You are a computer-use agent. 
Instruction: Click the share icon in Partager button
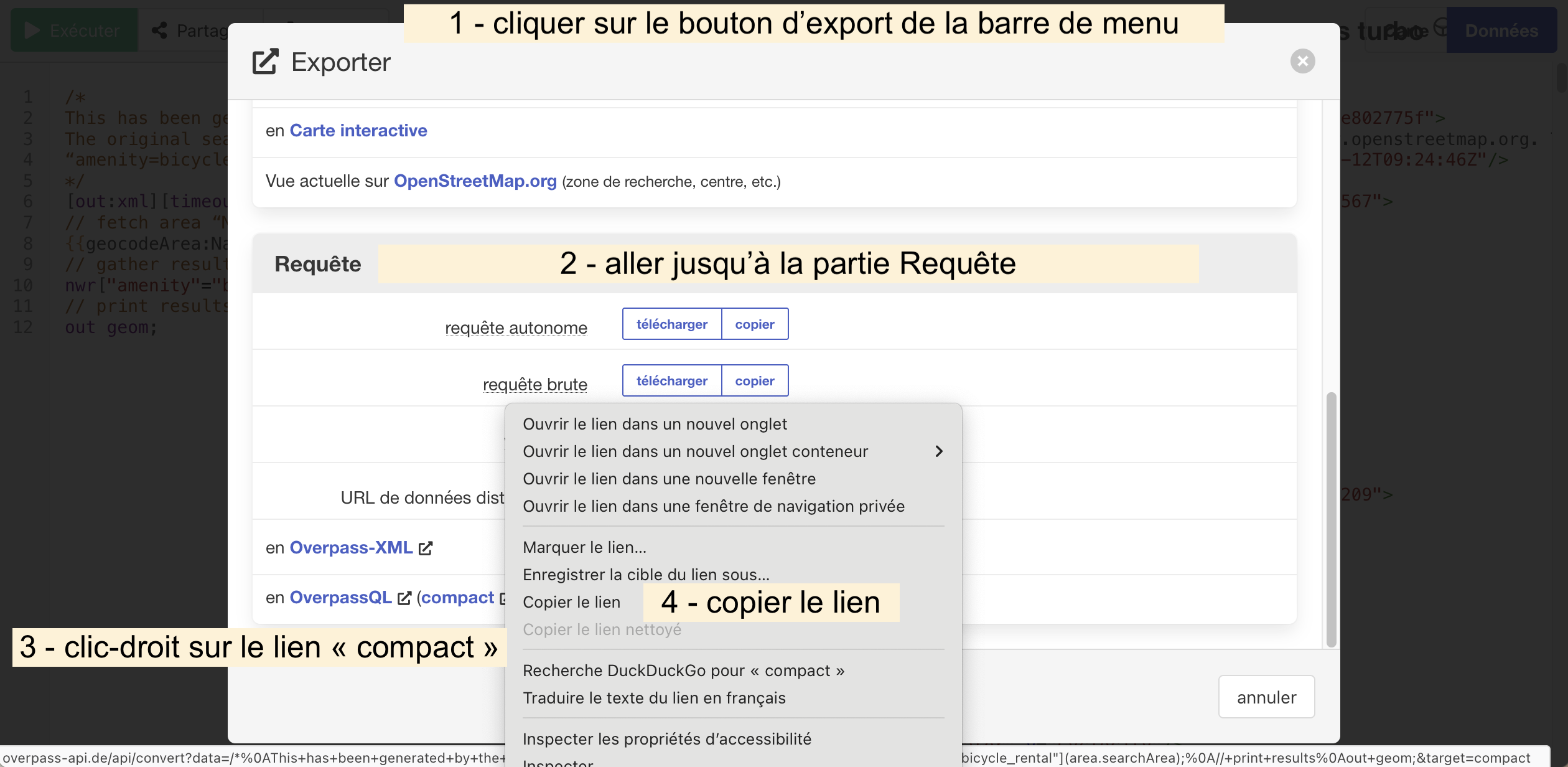point(159,30)
